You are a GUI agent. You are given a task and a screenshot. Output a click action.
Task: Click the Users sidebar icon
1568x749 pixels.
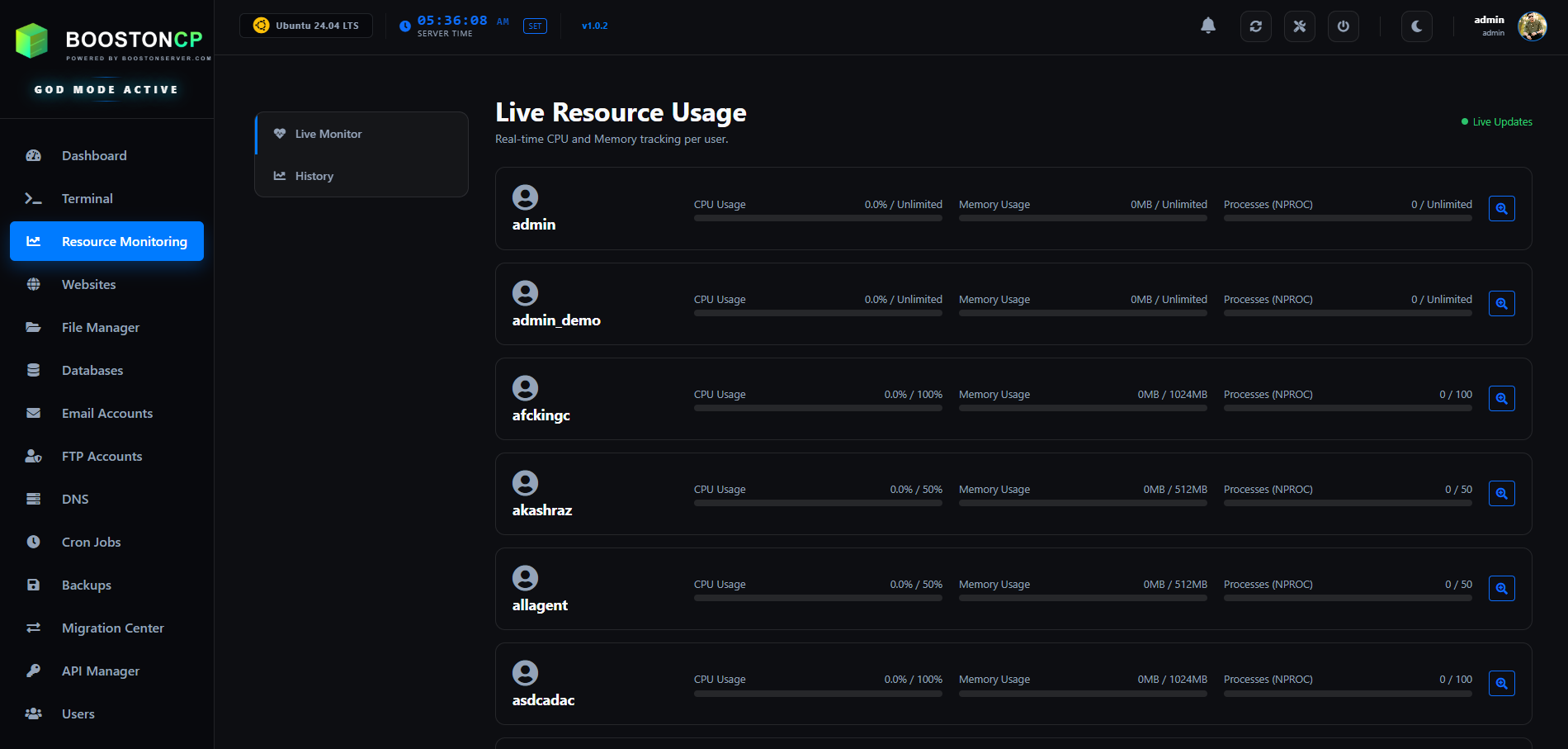(x=33, y=713)
